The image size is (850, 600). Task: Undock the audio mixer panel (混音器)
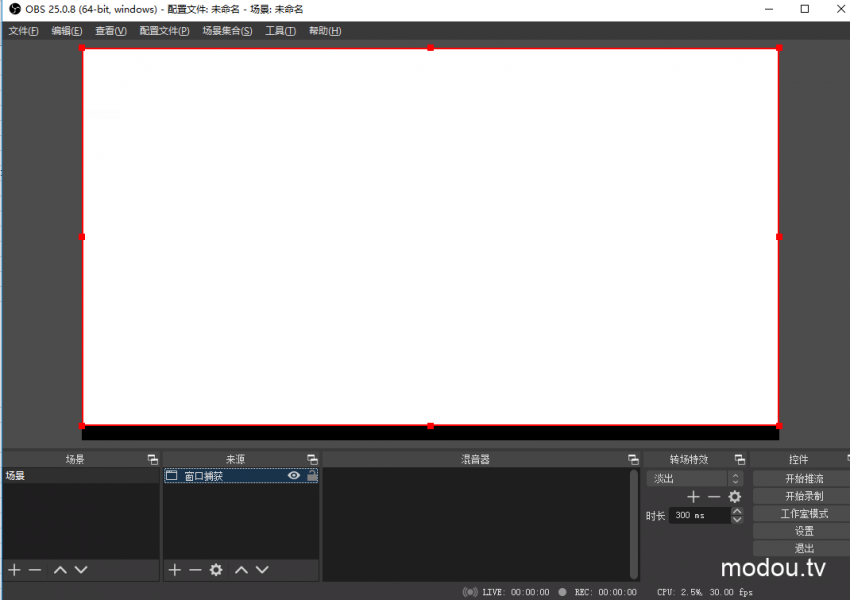pos(633,459)
